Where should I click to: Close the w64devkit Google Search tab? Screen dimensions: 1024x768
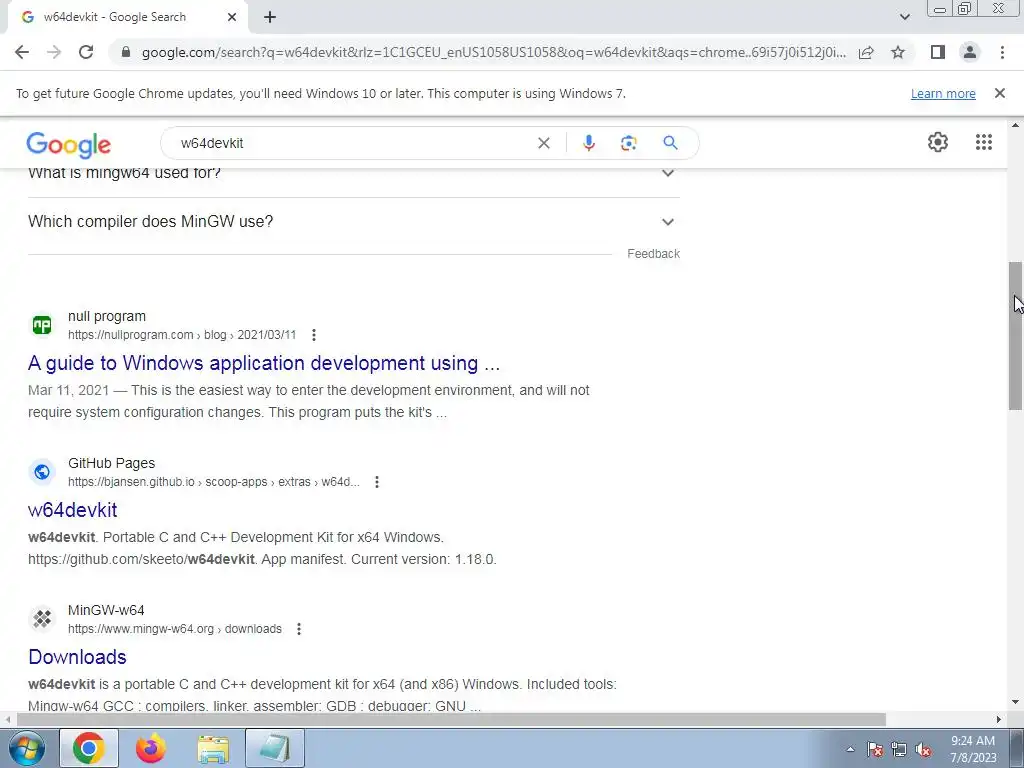pyautogui.click(x=232, y=18)
